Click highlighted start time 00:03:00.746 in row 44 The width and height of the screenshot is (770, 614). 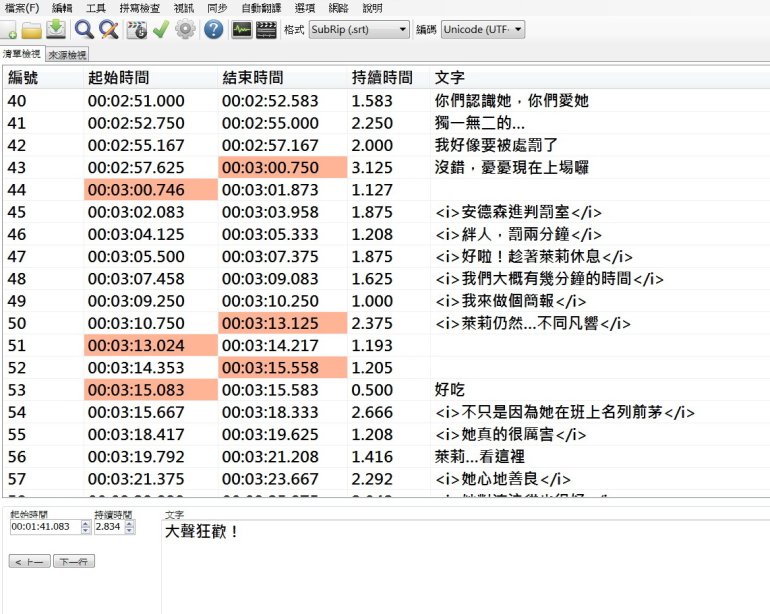tap(151, 190)
